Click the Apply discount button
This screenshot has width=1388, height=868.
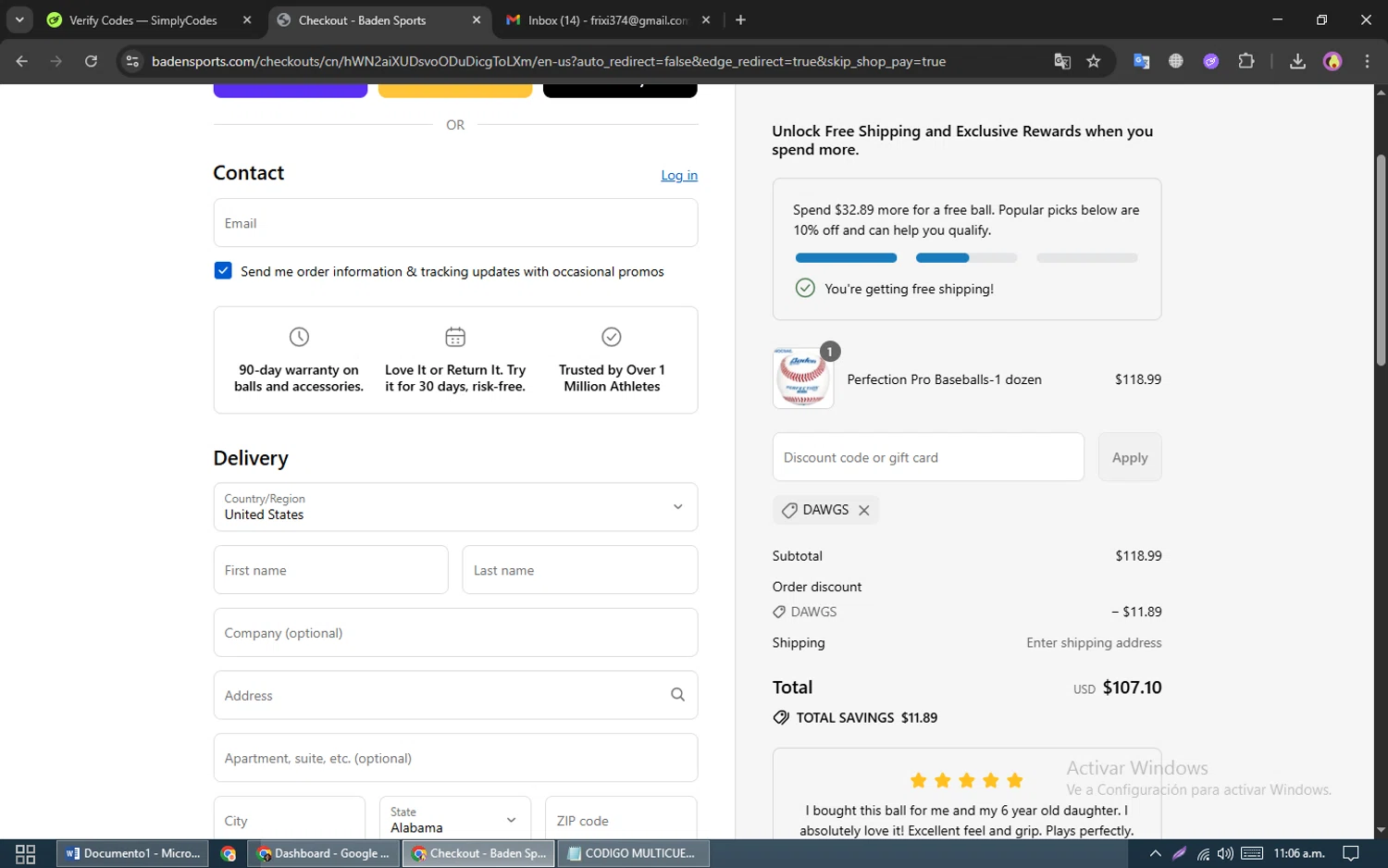coord(1130,457)
